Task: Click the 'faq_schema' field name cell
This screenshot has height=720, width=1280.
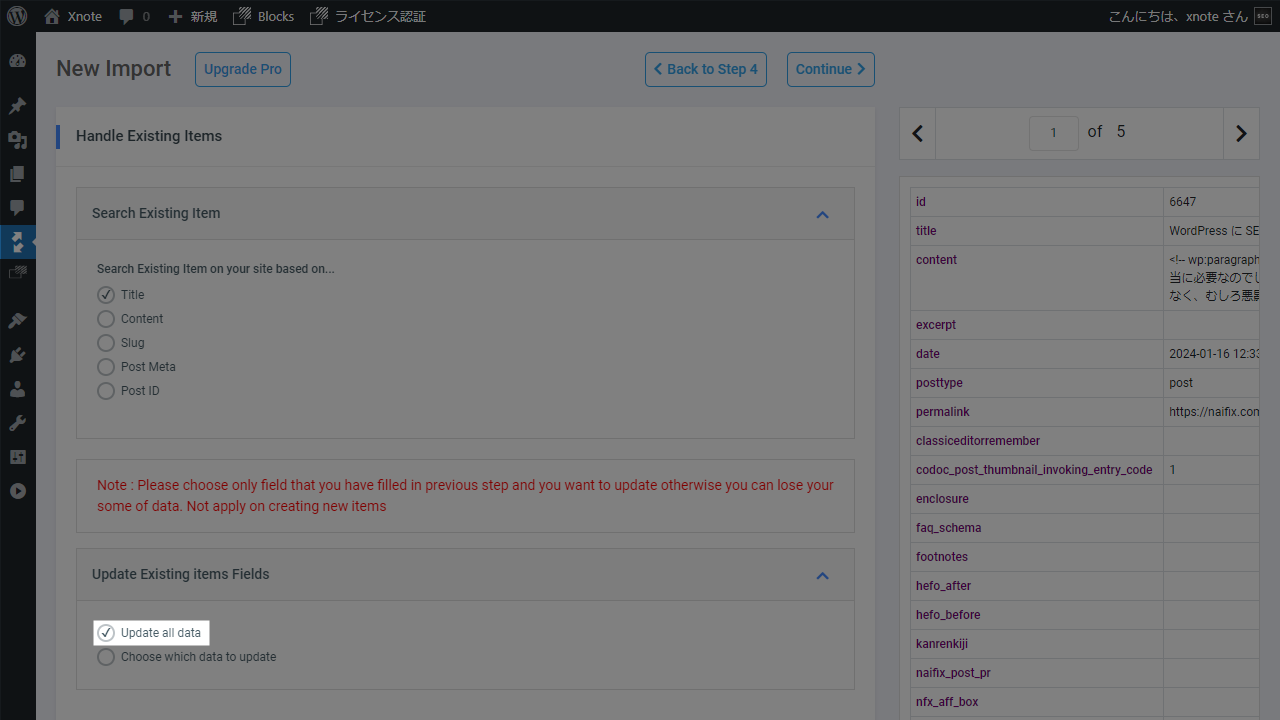Action: point(1037,528)
